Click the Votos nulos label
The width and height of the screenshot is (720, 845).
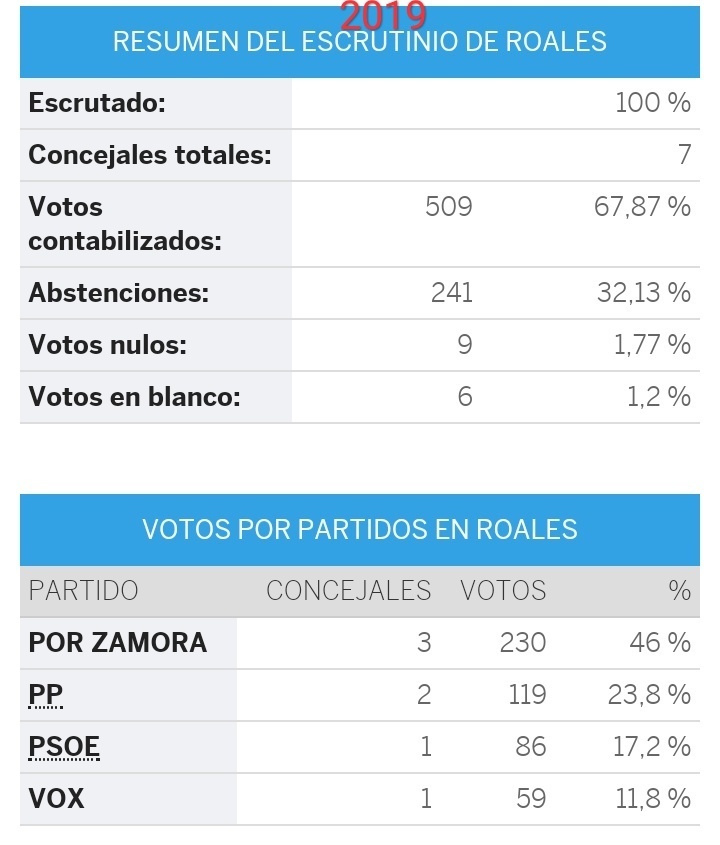coord(108,345)
